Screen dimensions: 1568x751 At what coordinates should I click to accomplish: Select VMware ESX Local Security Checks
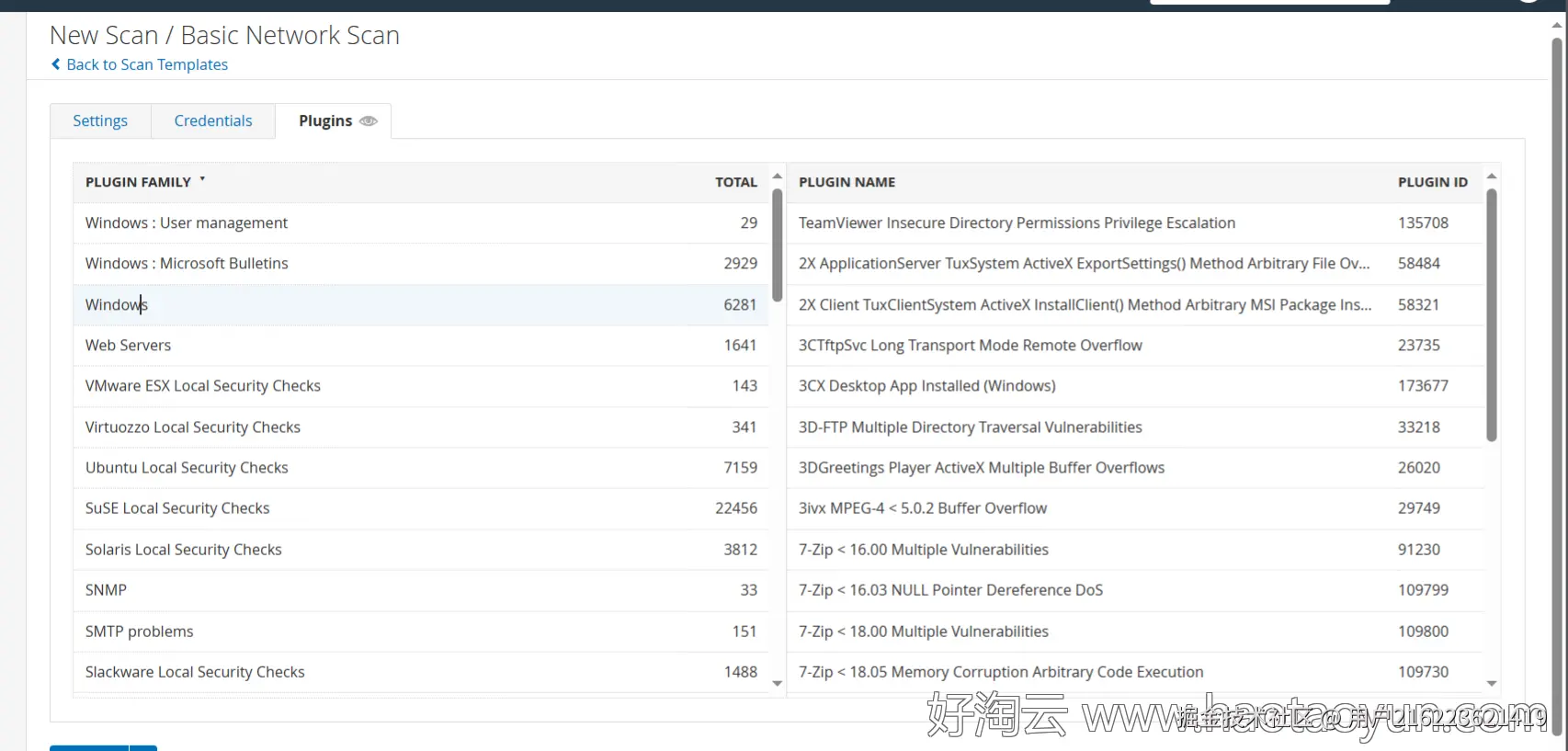(421, 386)
